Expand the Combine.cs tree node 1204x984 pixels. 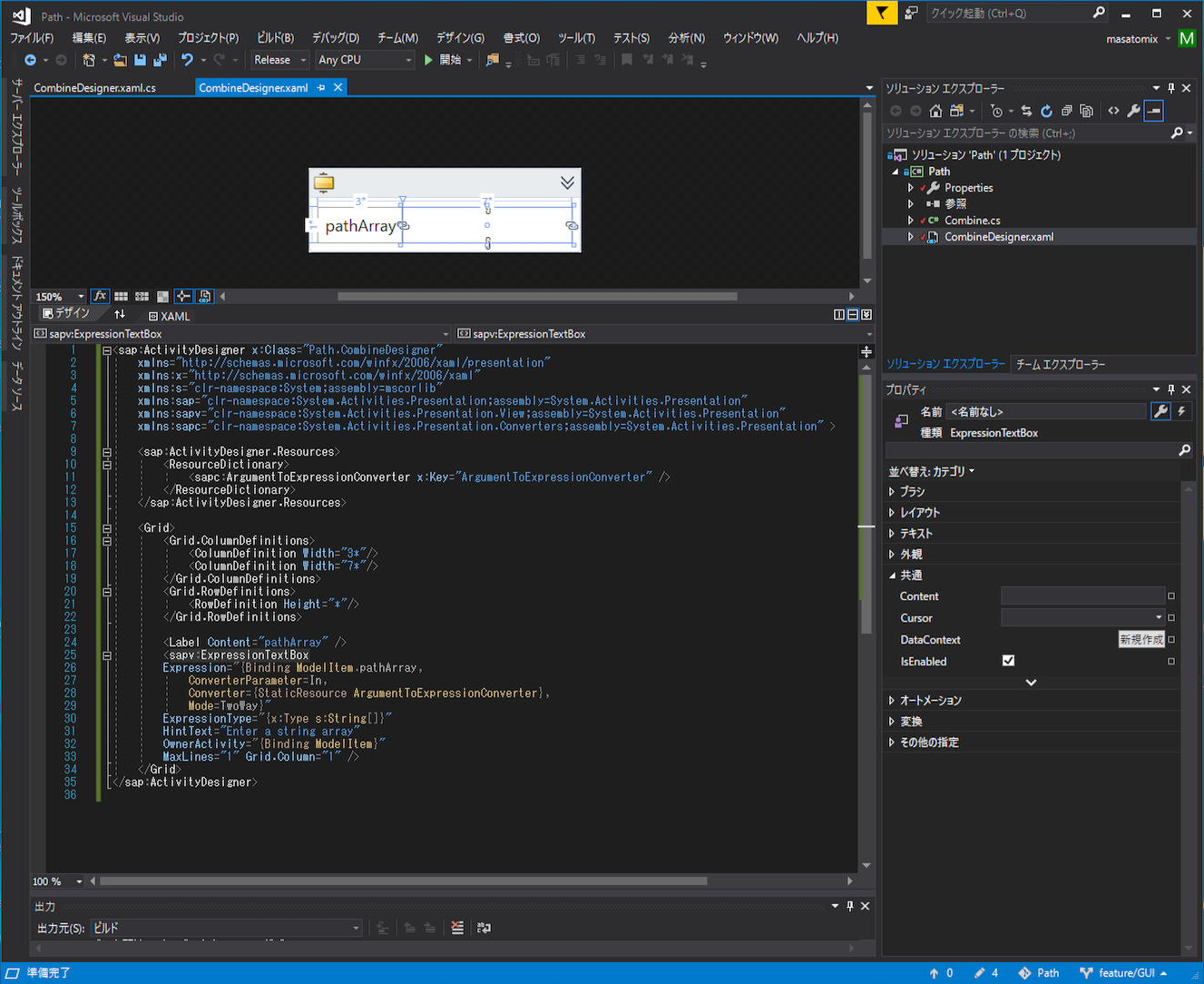pyautogui.click(x=911, y=221)
